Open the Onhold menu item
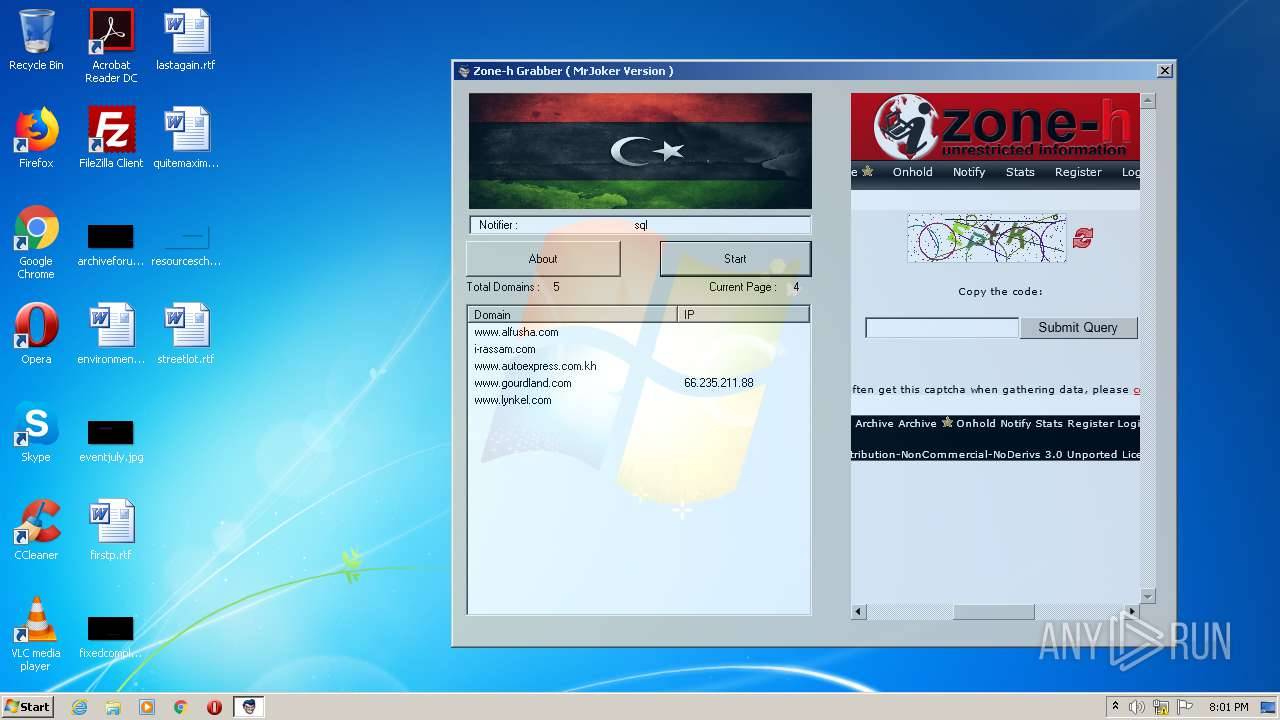This screenshot has height=720, width=1280. [x=913, y=172]
